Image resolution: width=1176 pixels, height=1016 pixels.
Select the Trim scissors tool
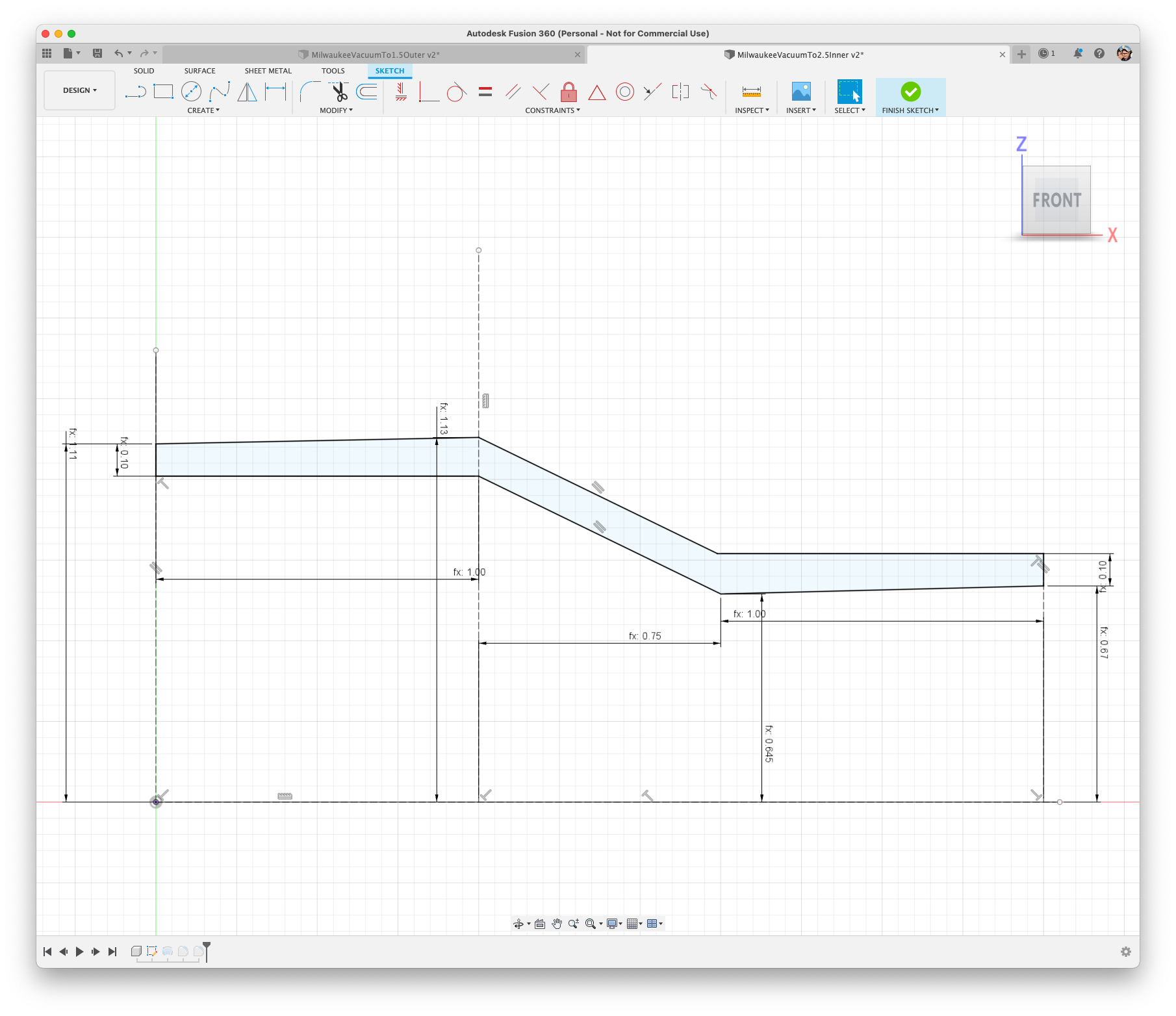tap(339, 92)
